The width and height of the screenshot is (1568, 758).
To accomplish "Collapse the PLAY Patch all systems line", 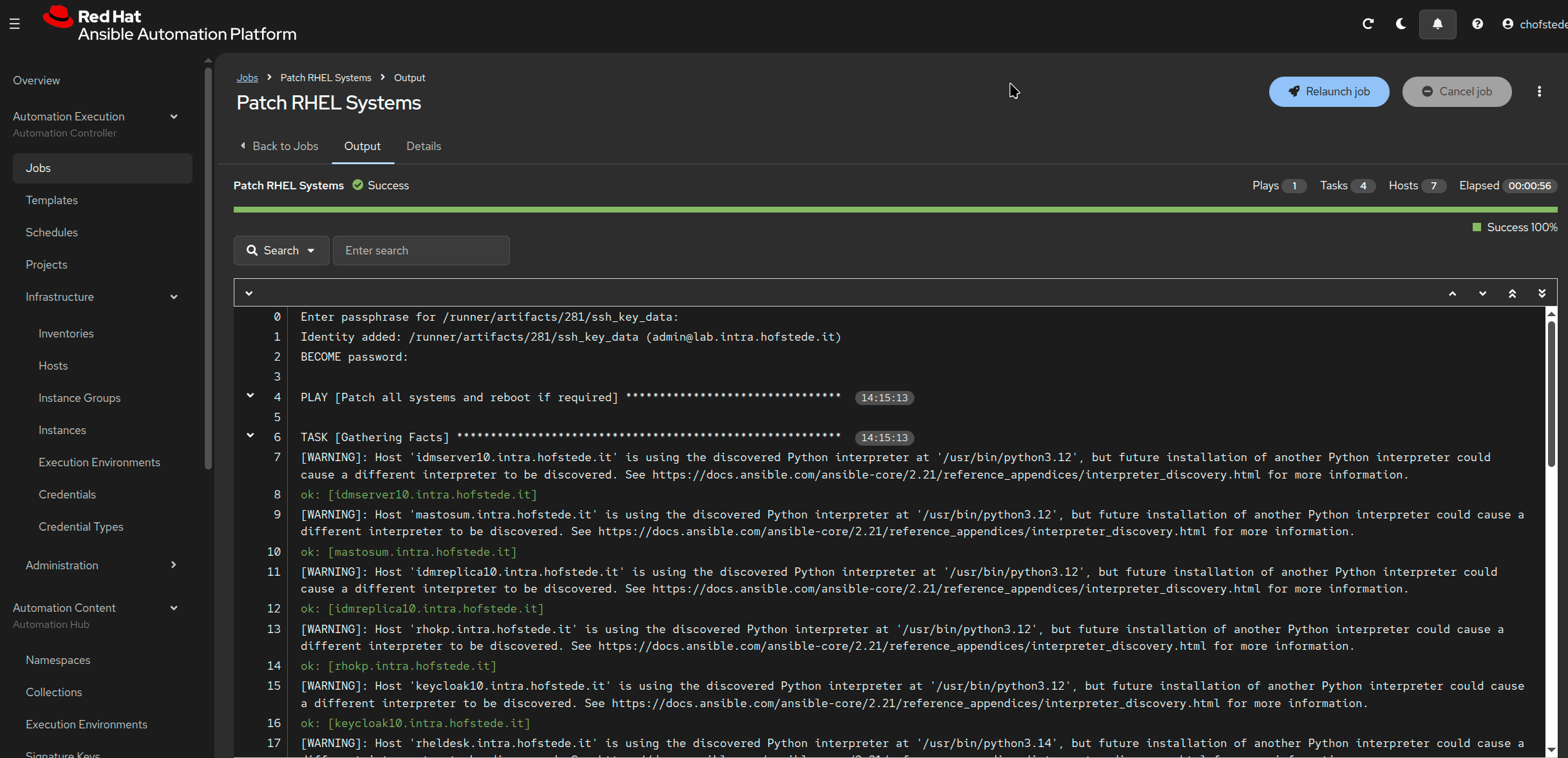I will [250, 395].
